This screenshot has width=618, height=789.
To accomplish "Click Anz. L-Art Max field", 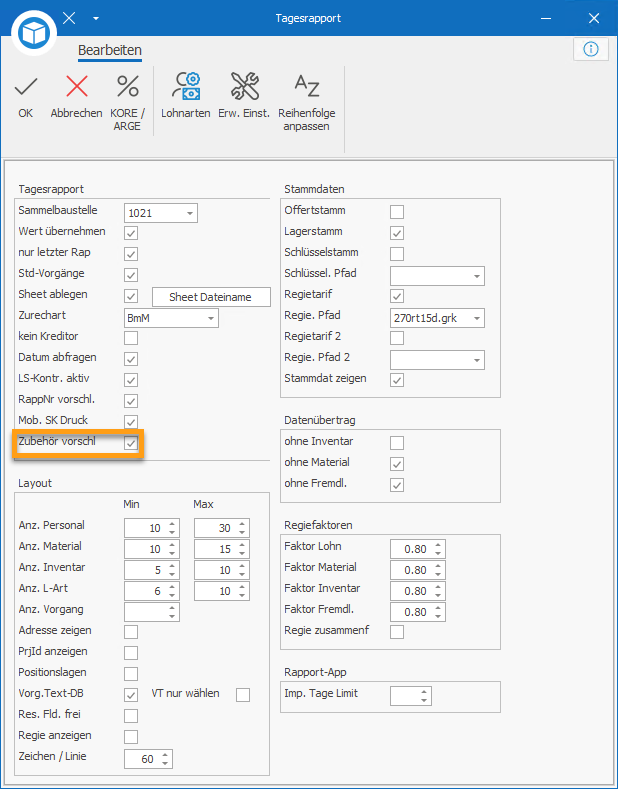I will click(x=221, y=591).
